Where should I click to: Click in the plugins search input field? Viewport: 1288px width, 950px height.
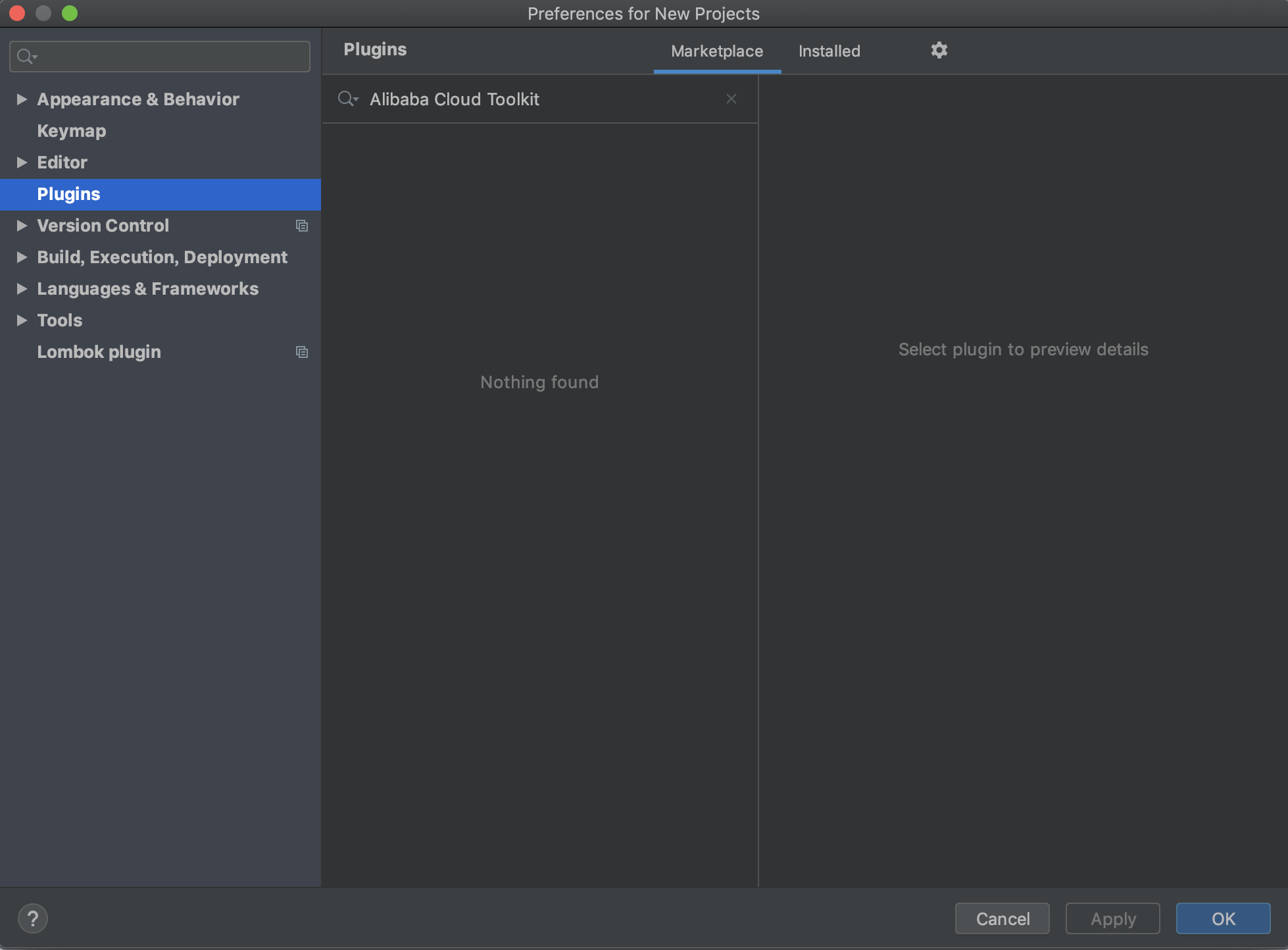(541, 98)
